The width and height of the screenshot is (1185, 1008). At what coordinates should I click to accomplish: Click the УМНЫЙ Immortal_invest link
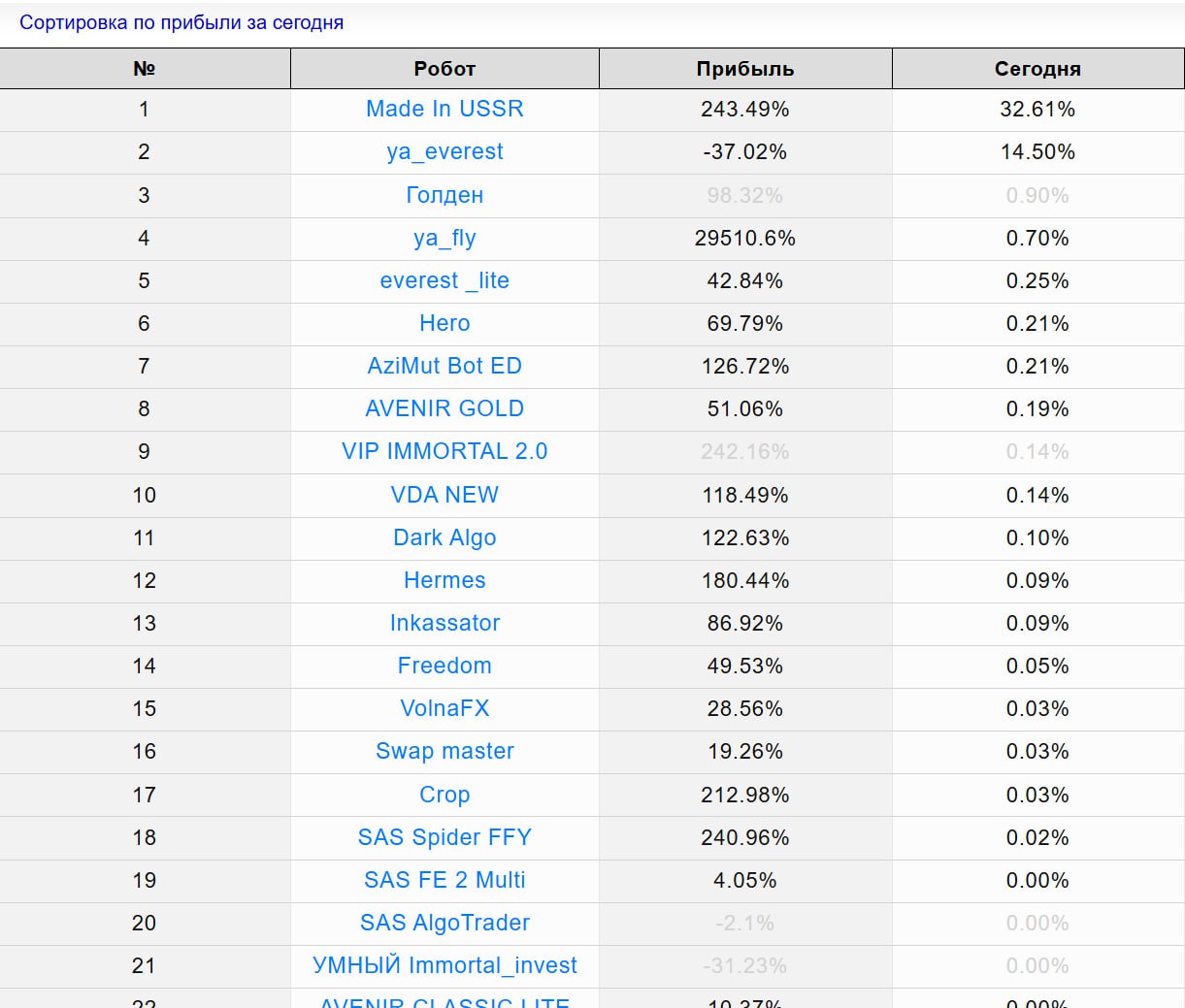coord(444,965)
